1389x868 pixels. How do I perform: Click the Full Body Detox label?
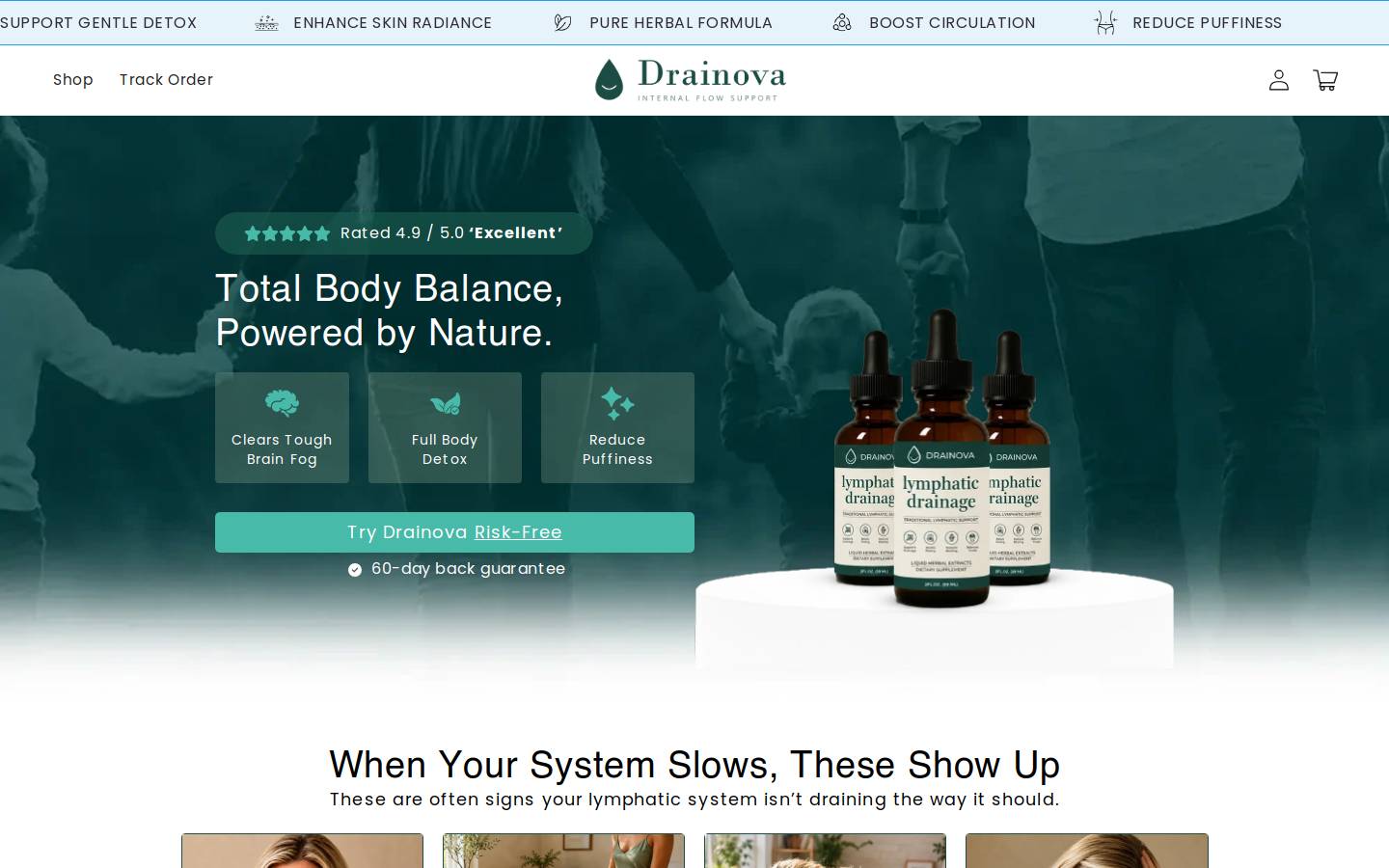pos(445,449)
